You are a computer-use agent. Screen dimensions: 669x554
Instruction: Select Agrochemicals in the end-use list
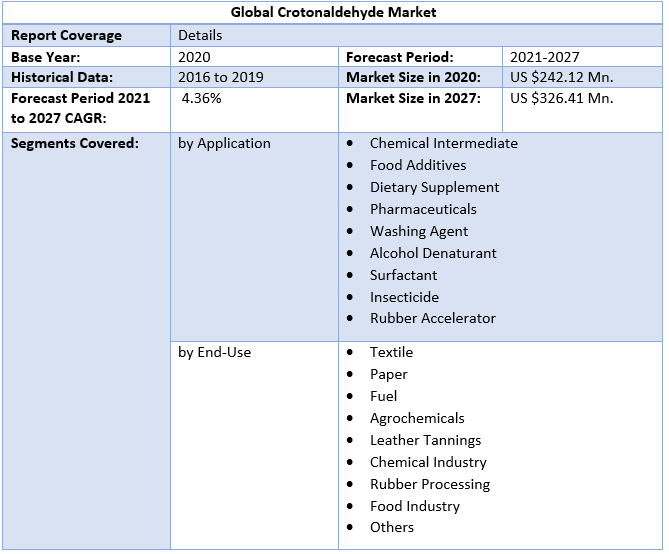tap(417, 418)
